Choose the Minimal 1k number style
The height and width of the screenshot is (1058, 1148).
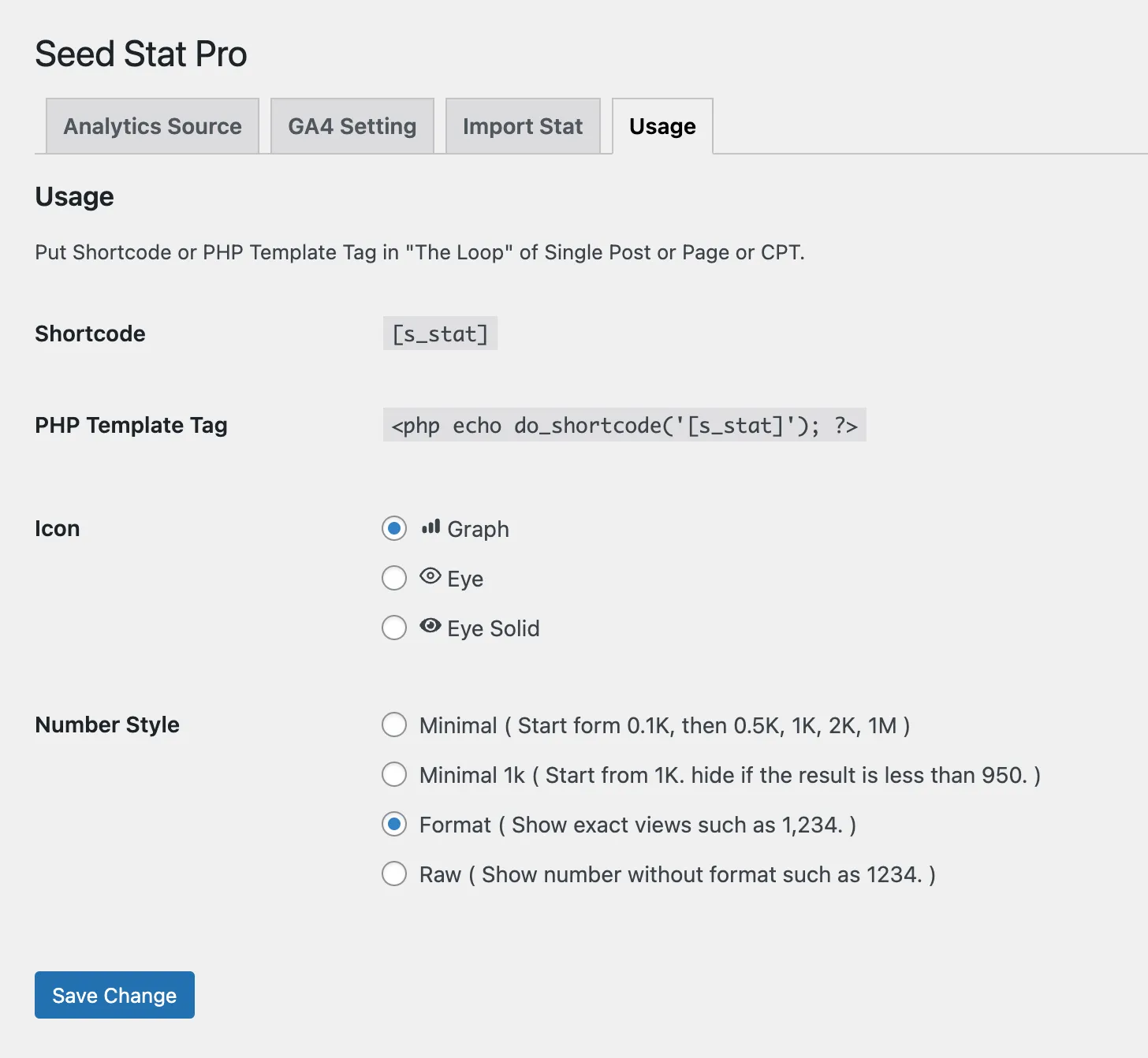[x=394, y=774]
